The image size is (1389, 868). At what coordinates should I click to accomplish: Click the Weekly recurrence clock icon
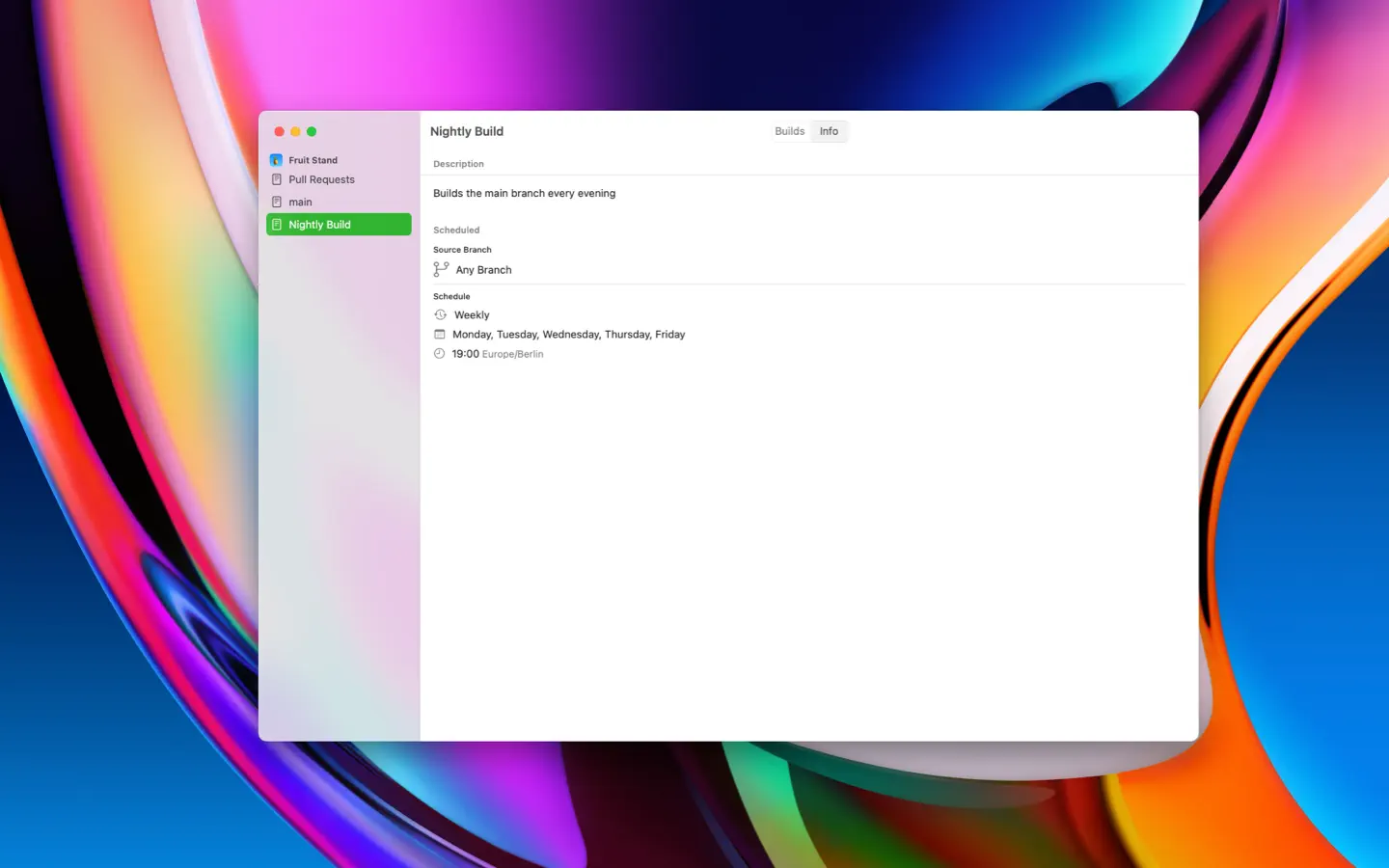pyautogui.click(x=441, y=314)
